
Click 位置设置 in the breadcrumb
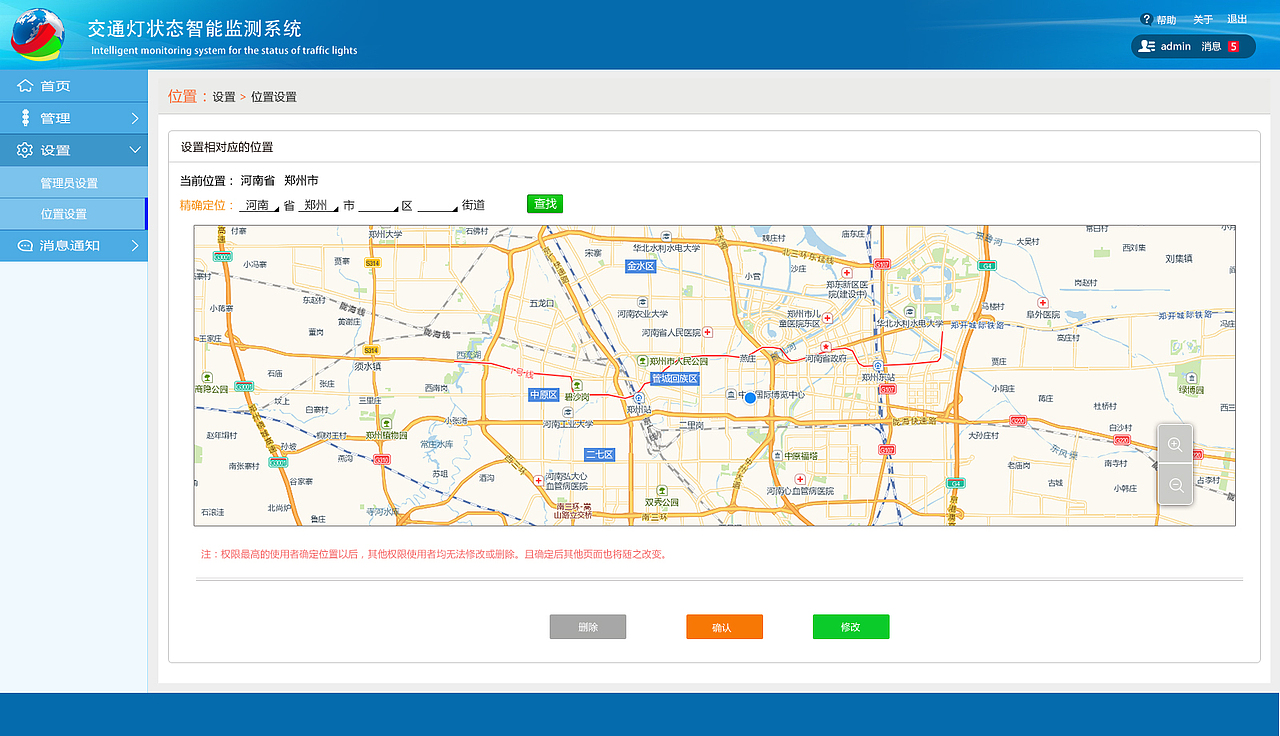pyautogui.click(x=274, y=97)
